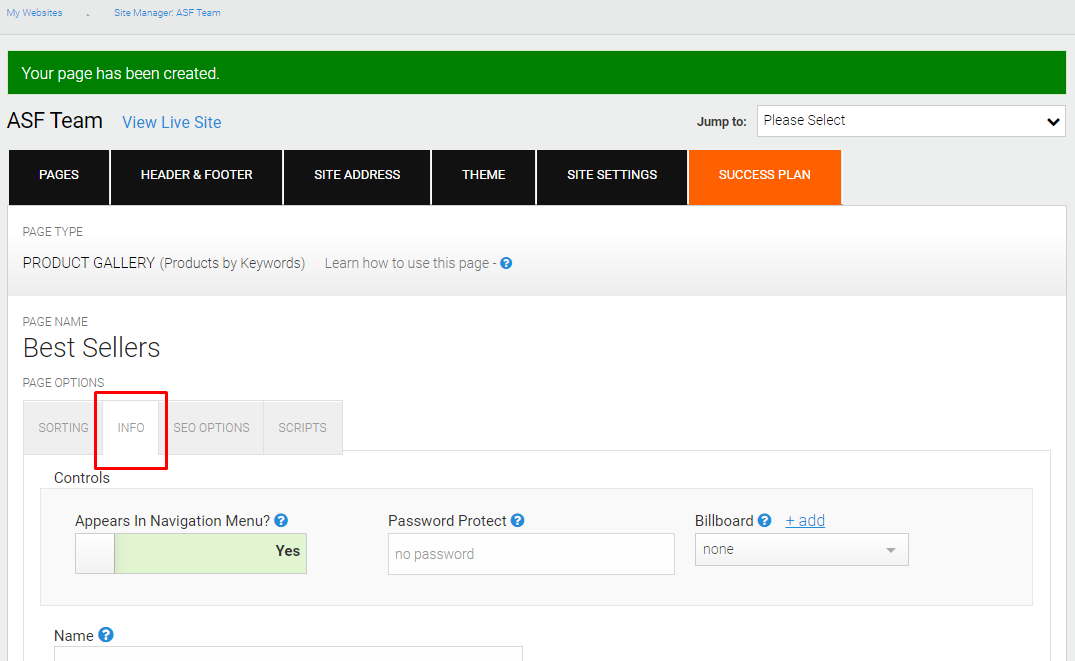Click the Password Protect input field
Viewport: 1075px width, 661px height.
click(x=531, y=554)
